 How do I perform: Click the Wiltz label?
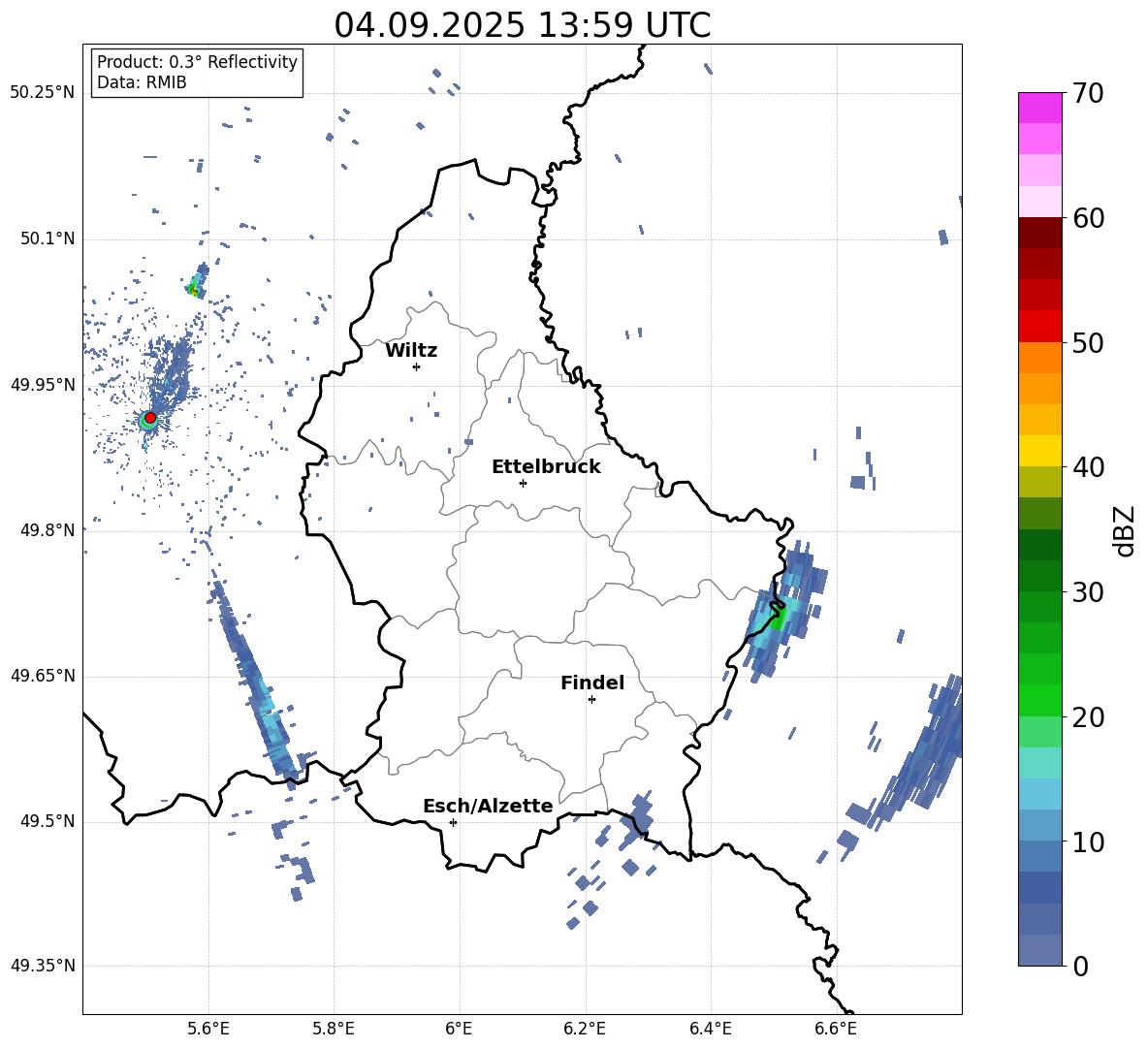coord(411,351)
